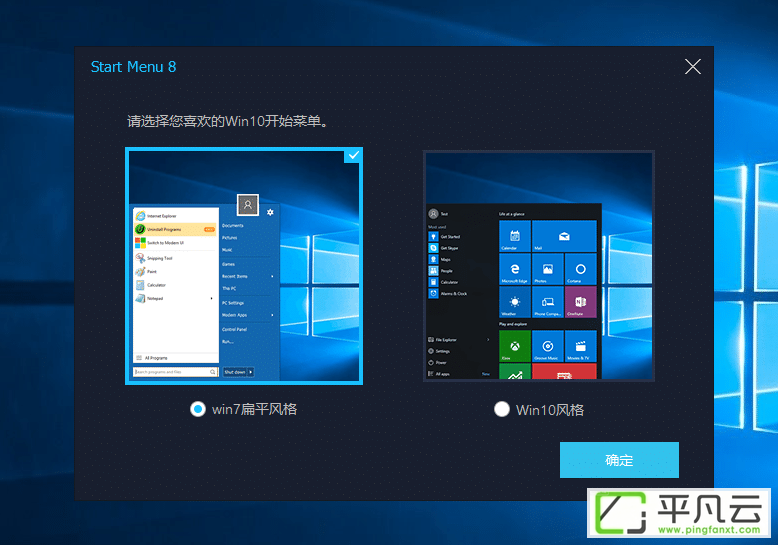
Task: Click the Calendar tile in Win10 preview
Action: tap(515, 236)
